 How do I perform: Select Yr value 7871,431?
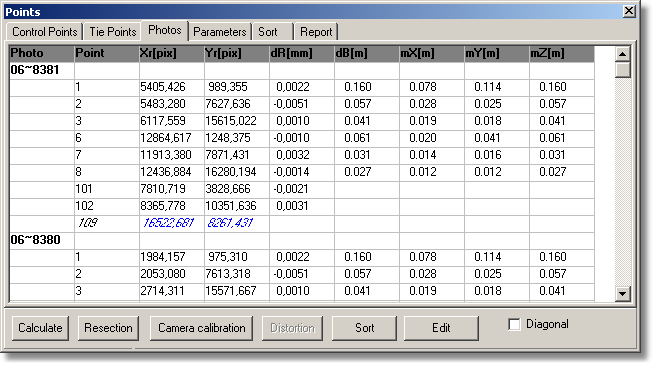click(x=227, y=155)
